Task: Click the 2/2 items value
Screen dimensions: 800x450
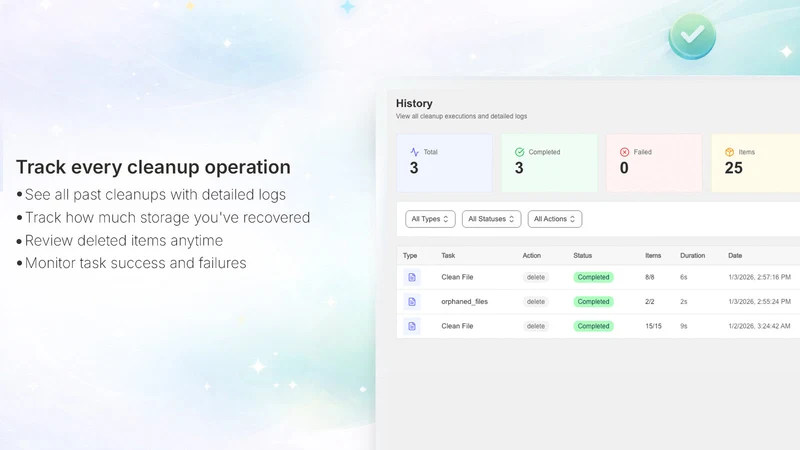Action: [649, 302]
